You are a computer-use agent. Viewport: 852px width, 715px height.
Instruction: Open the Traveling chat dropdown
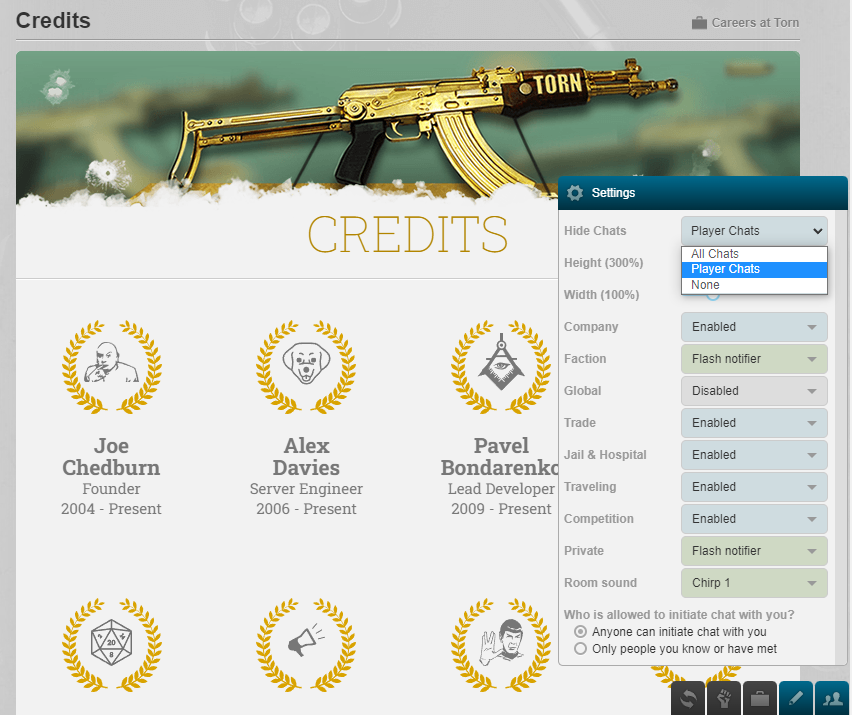(754, 487)
